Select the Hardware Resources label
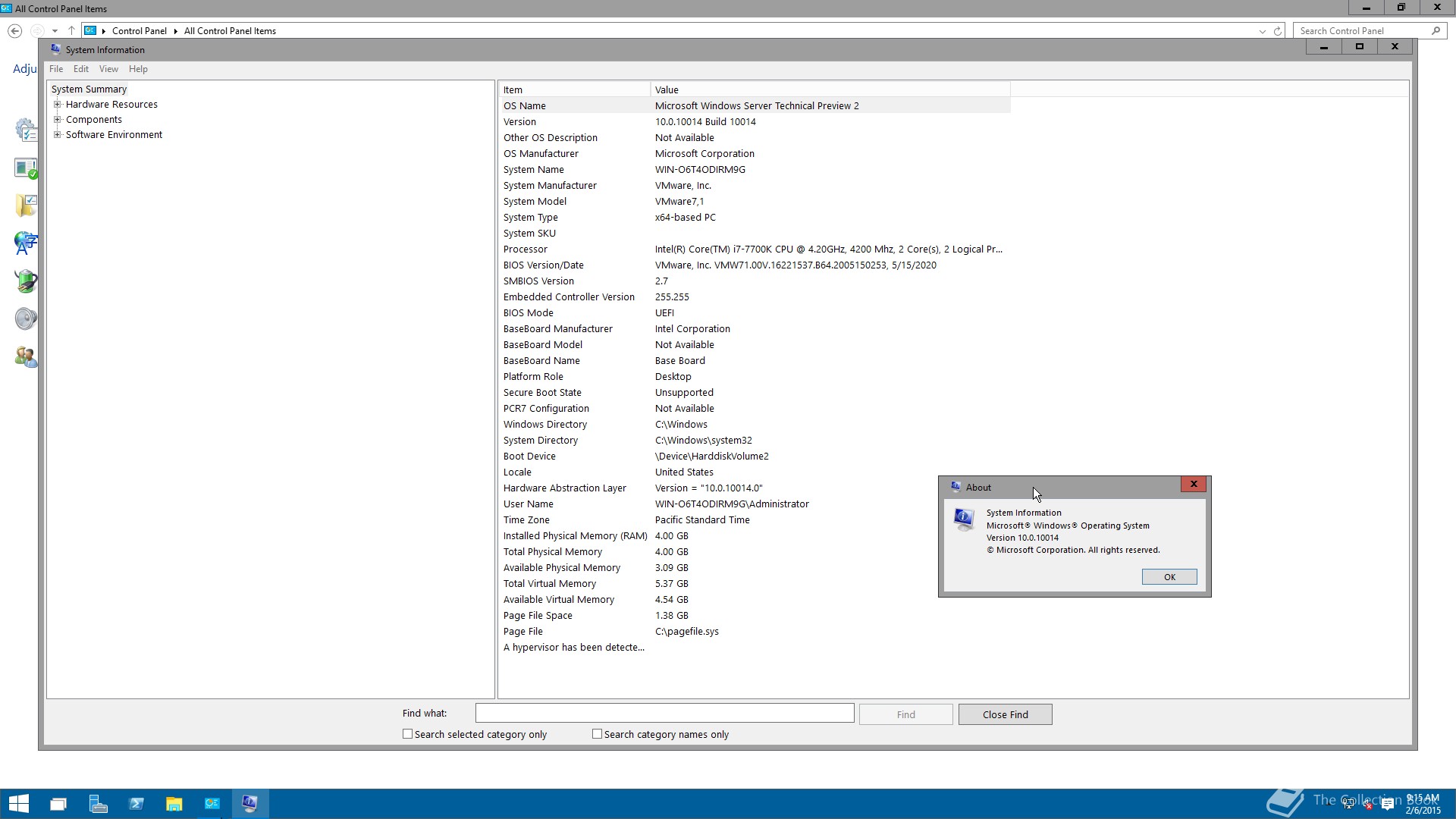Viewport: 1456px width, 819px height. click(111, 105)
